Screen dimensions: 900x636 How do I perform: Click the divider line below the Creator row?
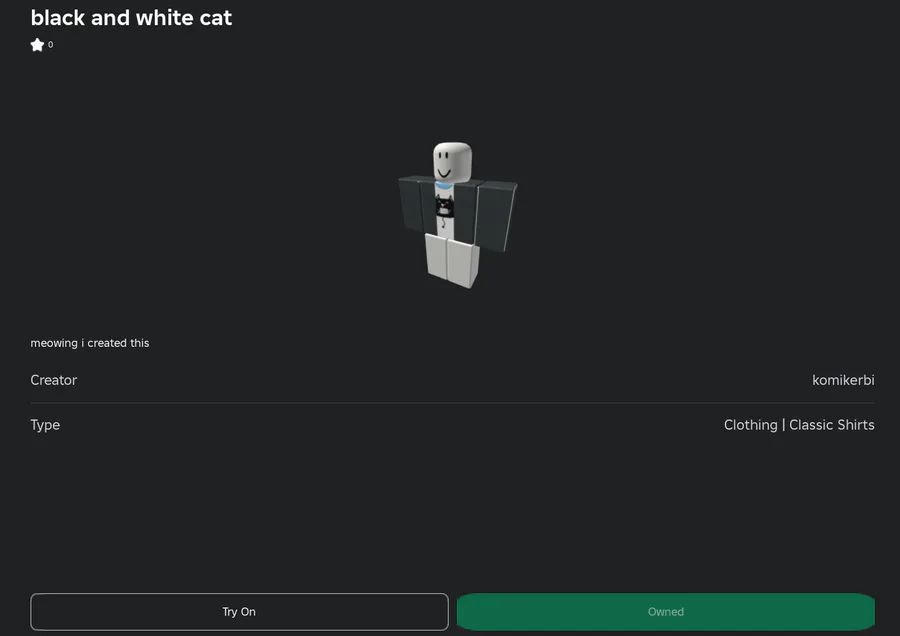(x=452, y=402)
